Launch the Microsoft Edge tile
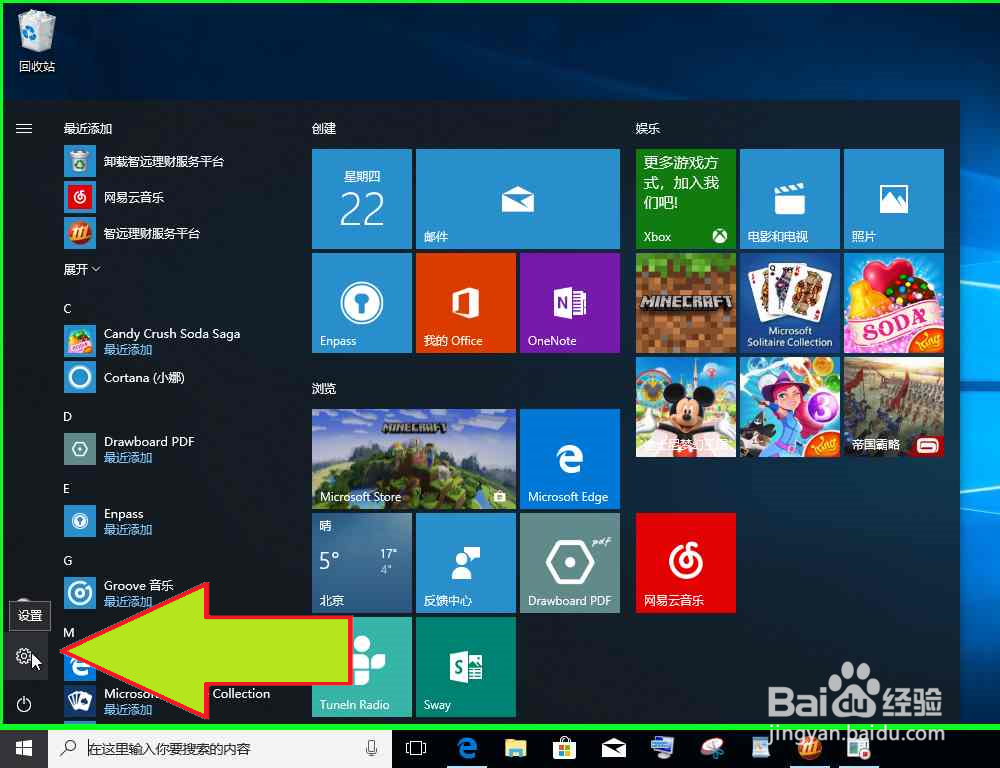This screenshot has height=768, width=1000. tap(570, 459)
